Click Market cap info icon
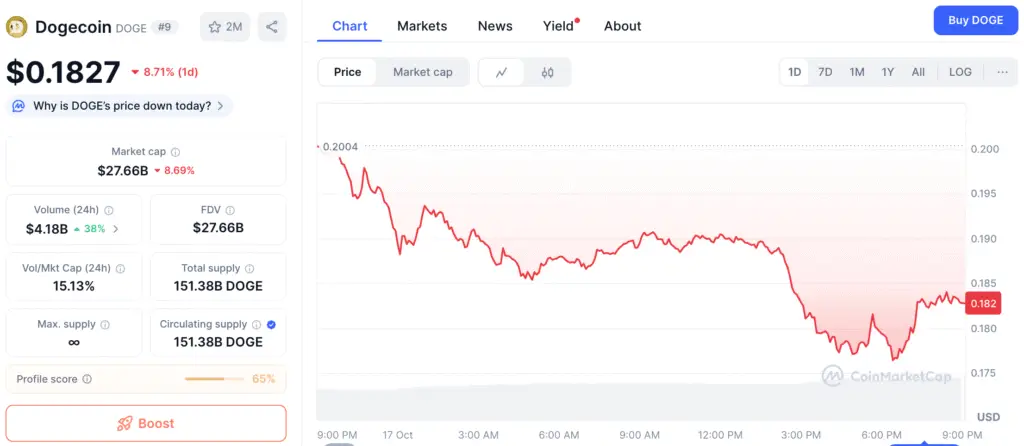 coord(175,152)
